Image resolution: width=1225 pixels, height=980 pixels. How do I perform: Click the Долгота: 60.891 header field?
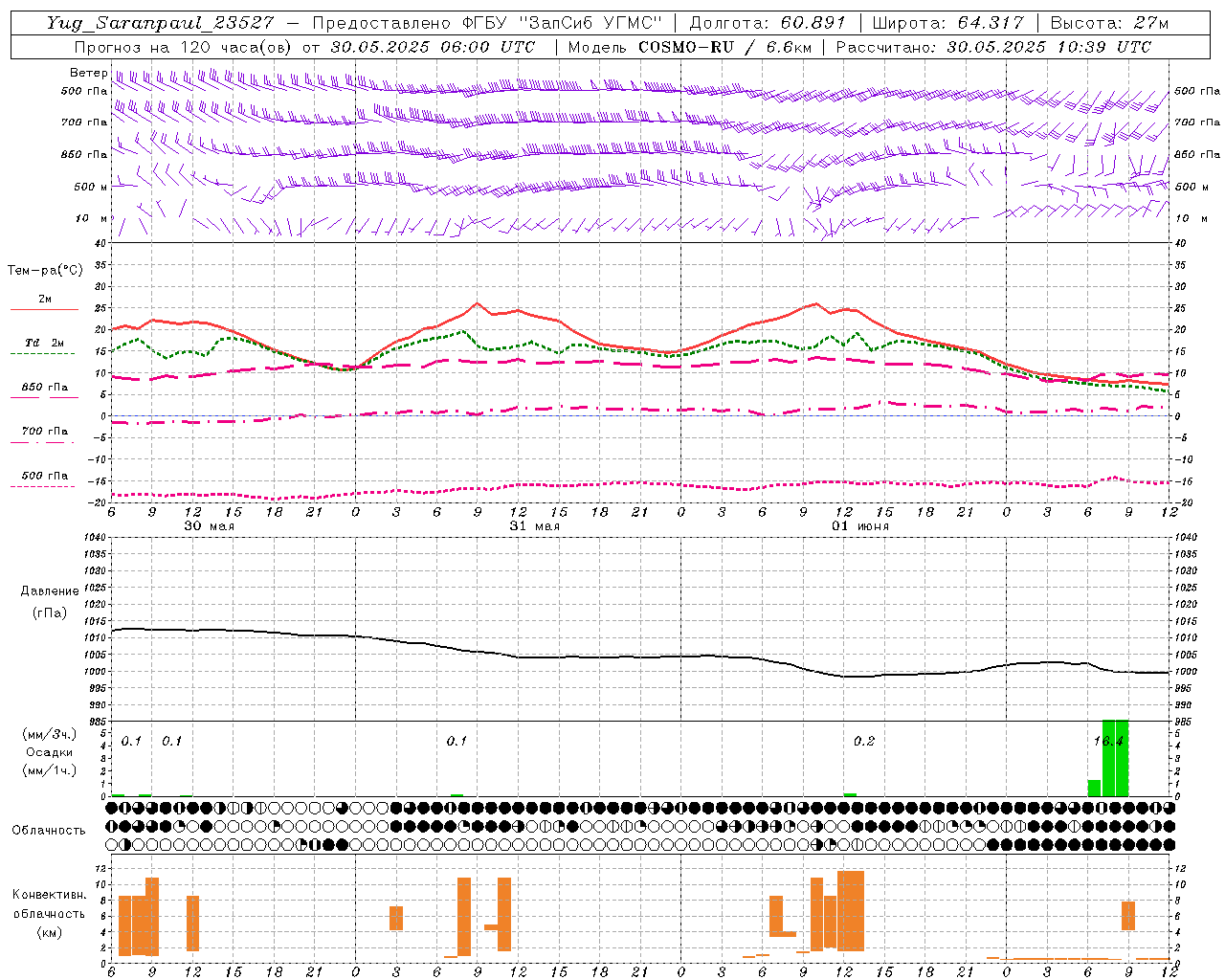coord(768,23)
